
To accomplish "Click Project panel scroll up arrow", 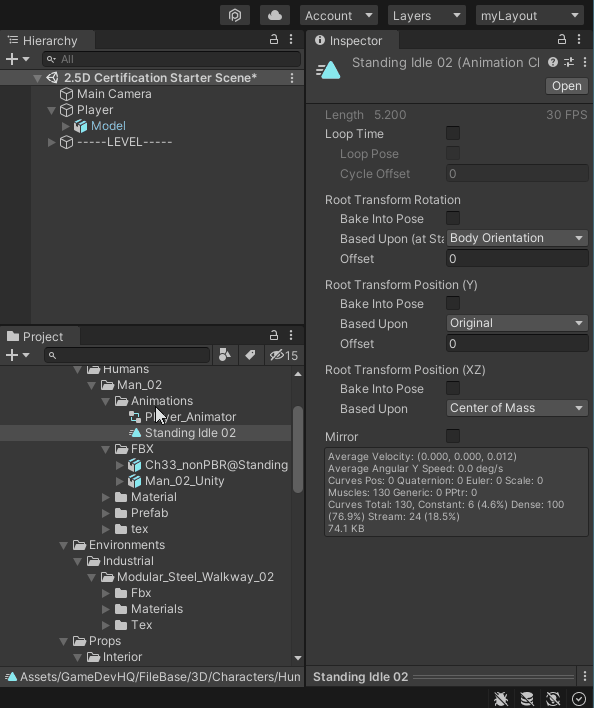I will [x=298, y=374].
